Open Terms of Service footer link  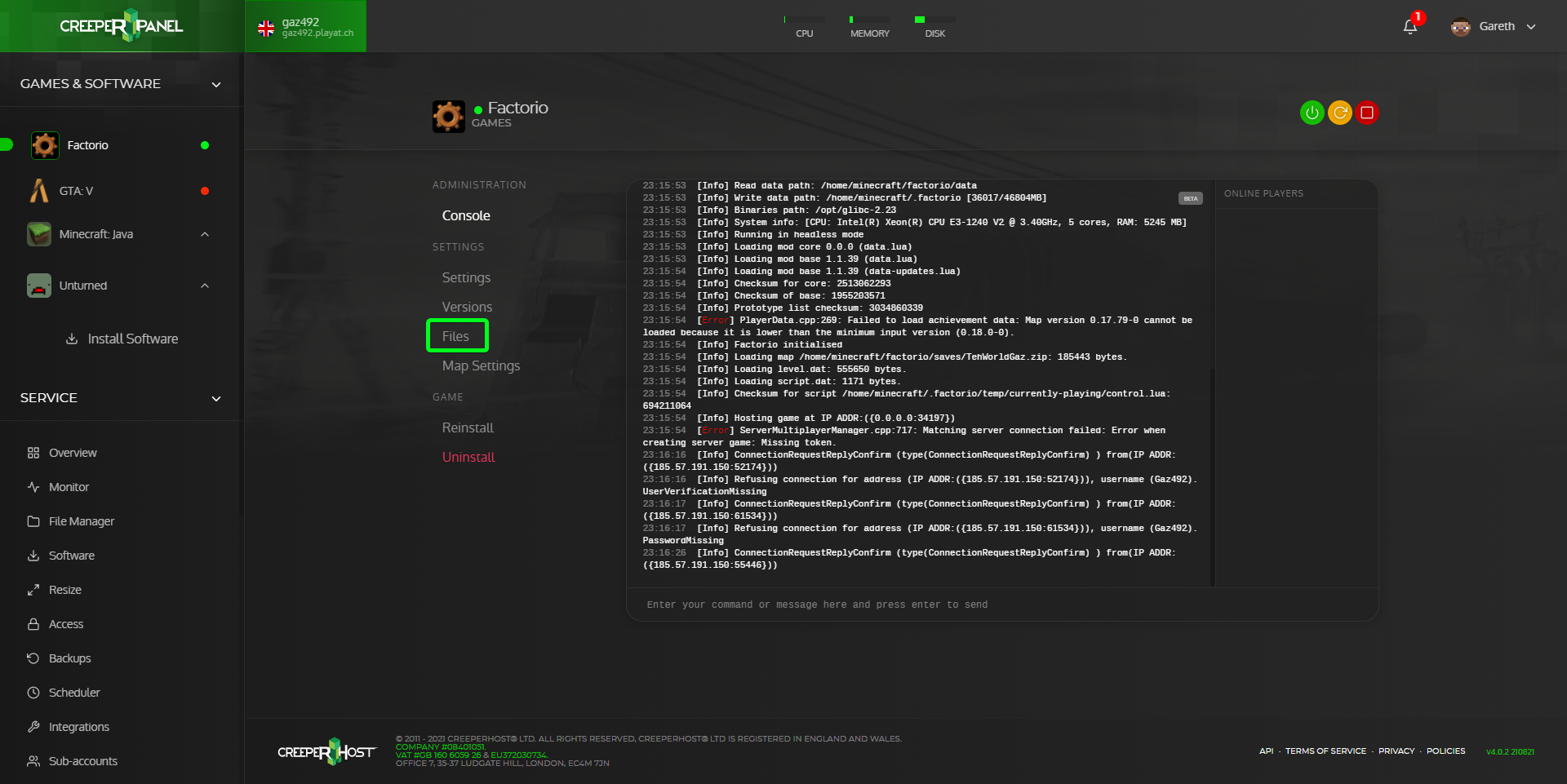tap(1325, 751)
